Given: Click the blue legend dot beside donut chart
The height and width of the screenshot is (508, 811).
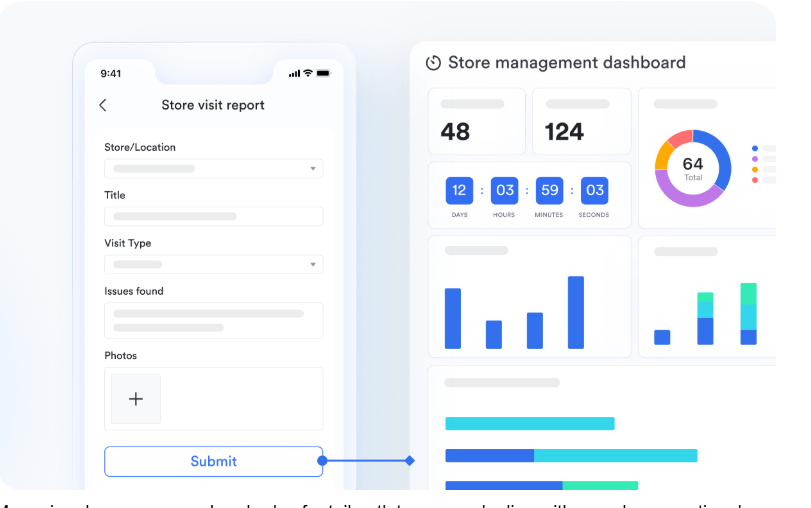Looking at the screenshot, I should (x=755, y=148).
